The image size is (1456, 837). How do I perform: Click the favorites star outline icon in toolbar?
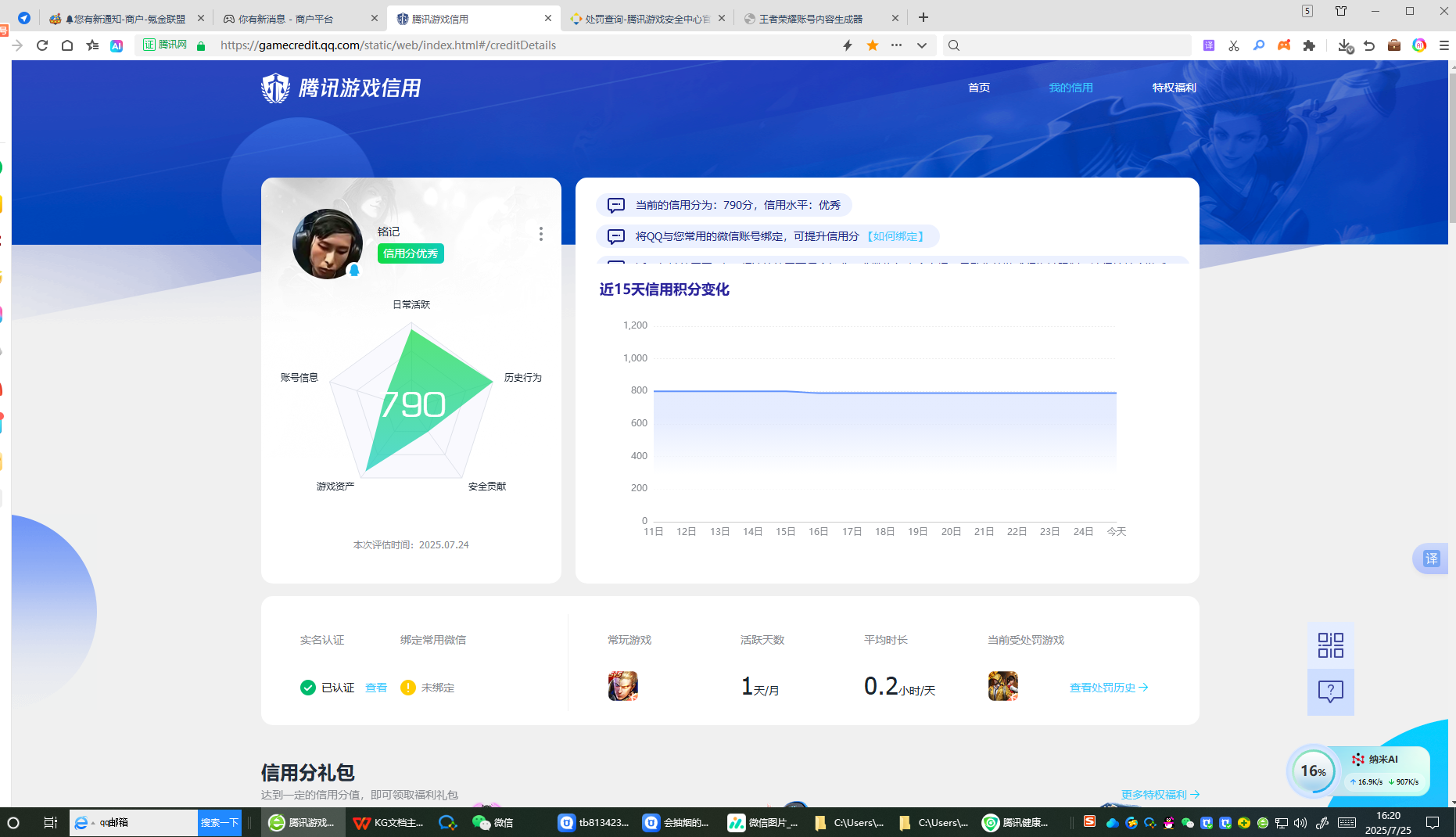(x=92, y=45)
